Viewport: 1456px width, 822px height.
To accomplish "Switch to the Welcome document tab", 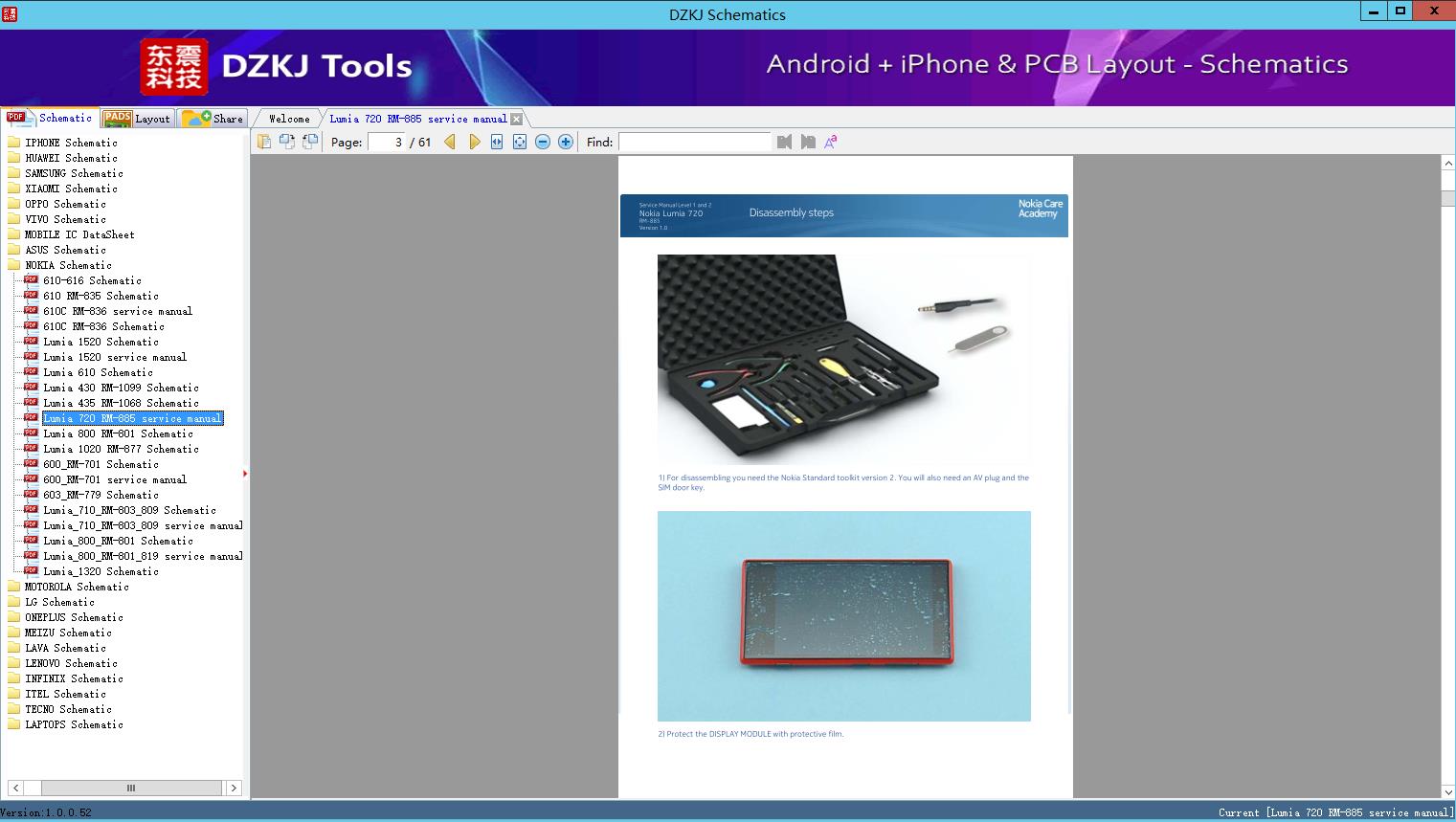I will (289, 119).
